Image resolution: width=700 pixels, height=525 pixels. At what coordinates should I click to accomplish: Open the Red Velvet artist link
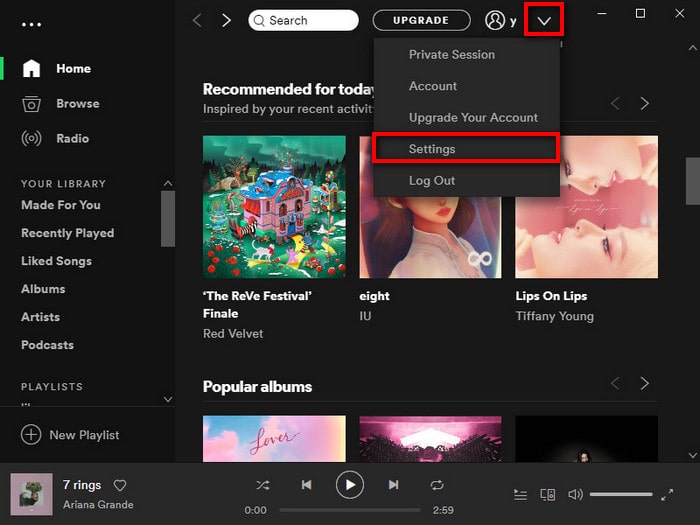pos(233,333)
